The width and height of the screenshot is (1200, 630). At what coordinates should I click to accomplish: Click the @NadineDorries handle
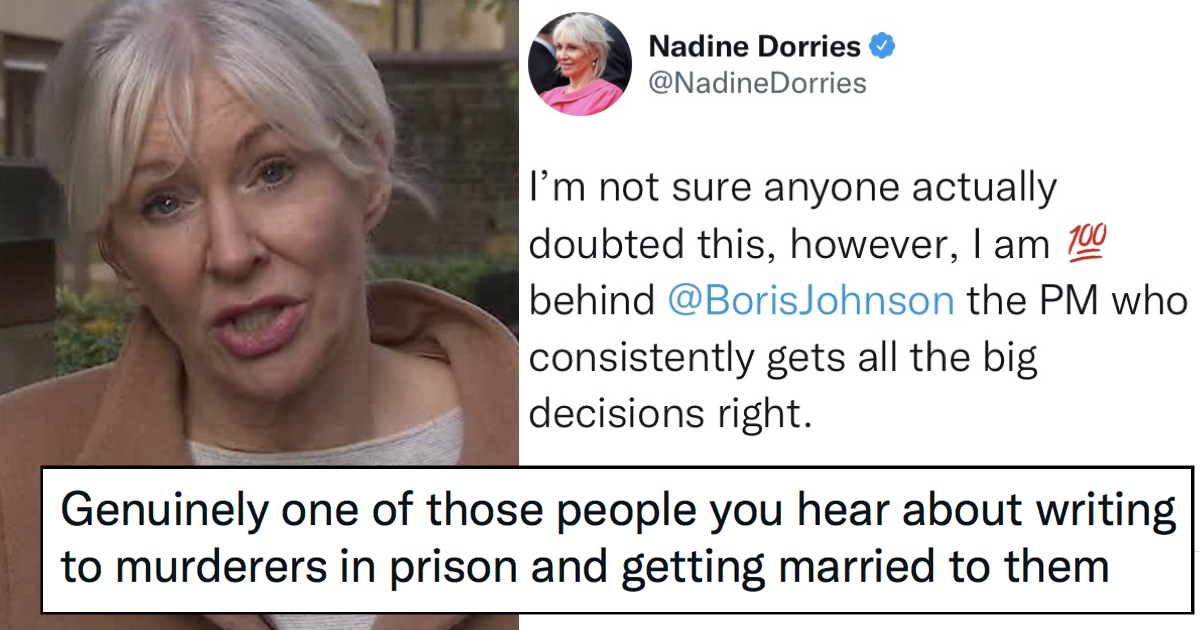pyautogui.click(x=757, y=83)
